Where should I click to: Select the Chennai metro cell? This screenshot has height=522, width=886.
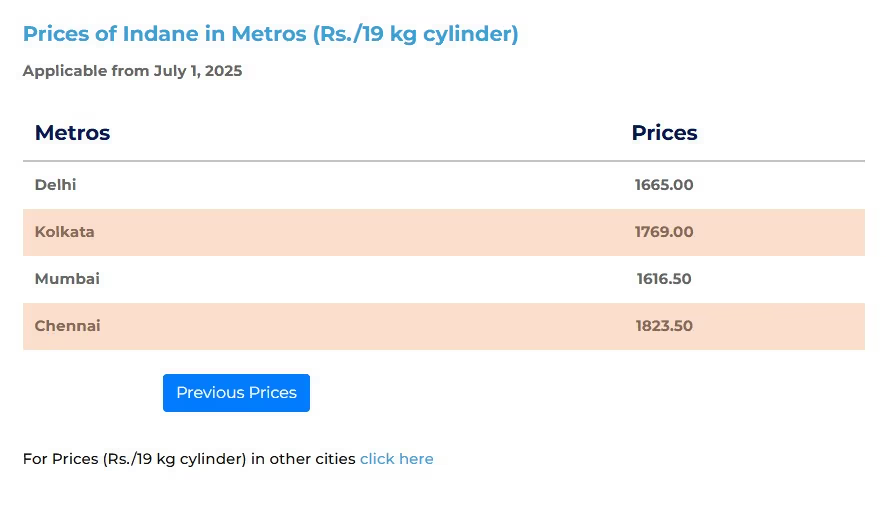pos(67,326)
